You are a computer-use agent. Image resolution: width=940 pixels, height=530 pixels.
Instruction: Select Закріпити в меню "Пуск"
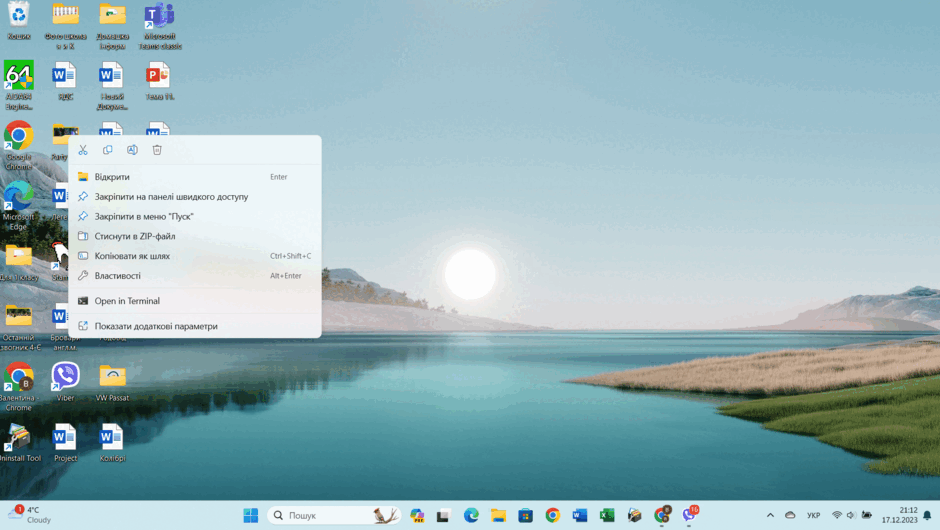pyautogui.click(x=195, y=216)
